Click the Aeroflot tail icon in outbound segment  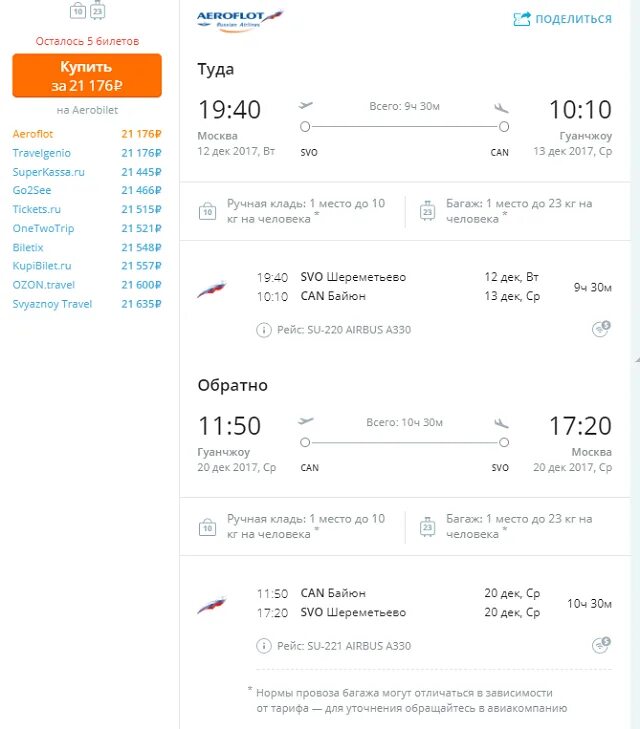(x=211, y=289)
